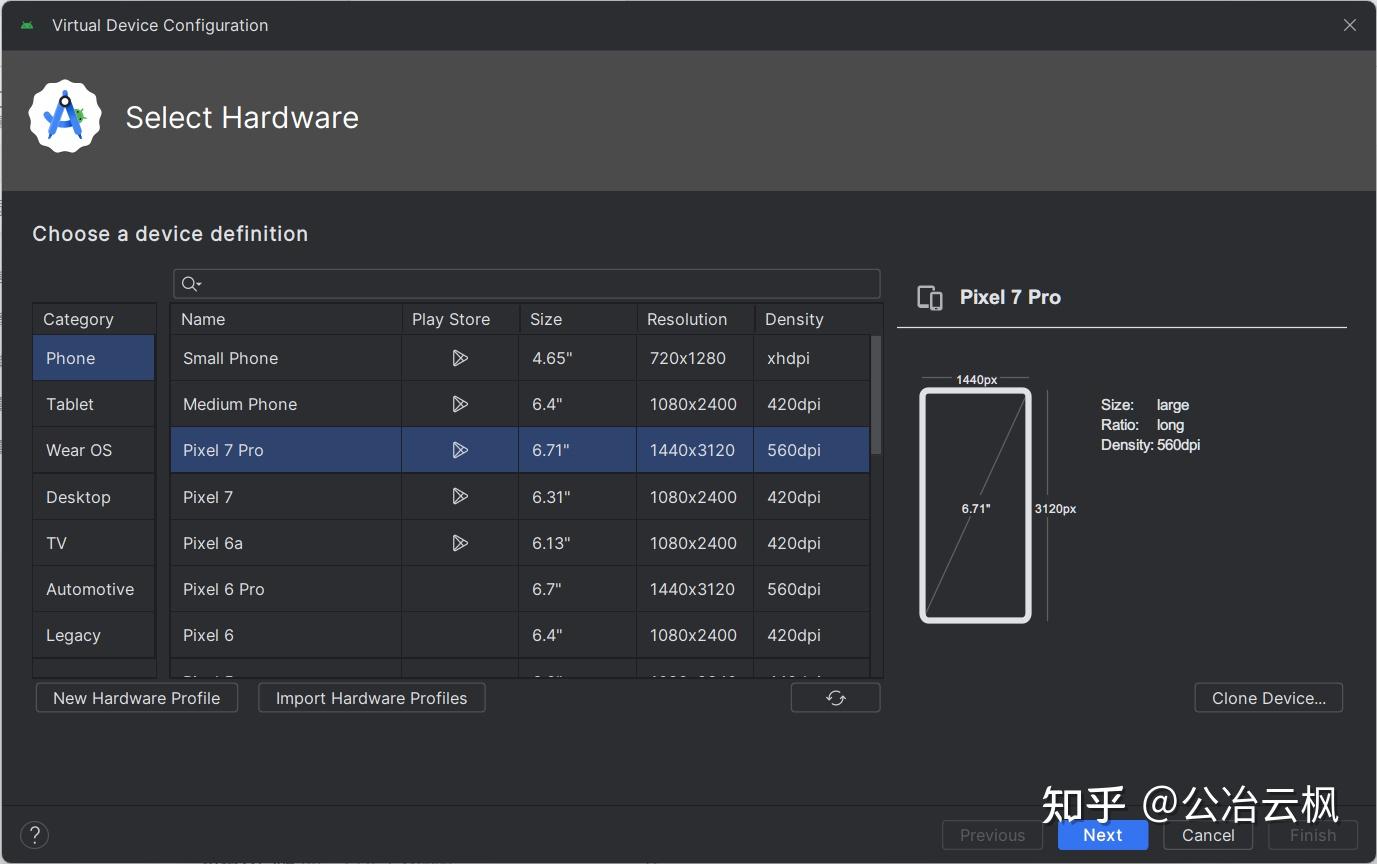
Task: Select the Medium Phone device row
Action: (520, 404)
